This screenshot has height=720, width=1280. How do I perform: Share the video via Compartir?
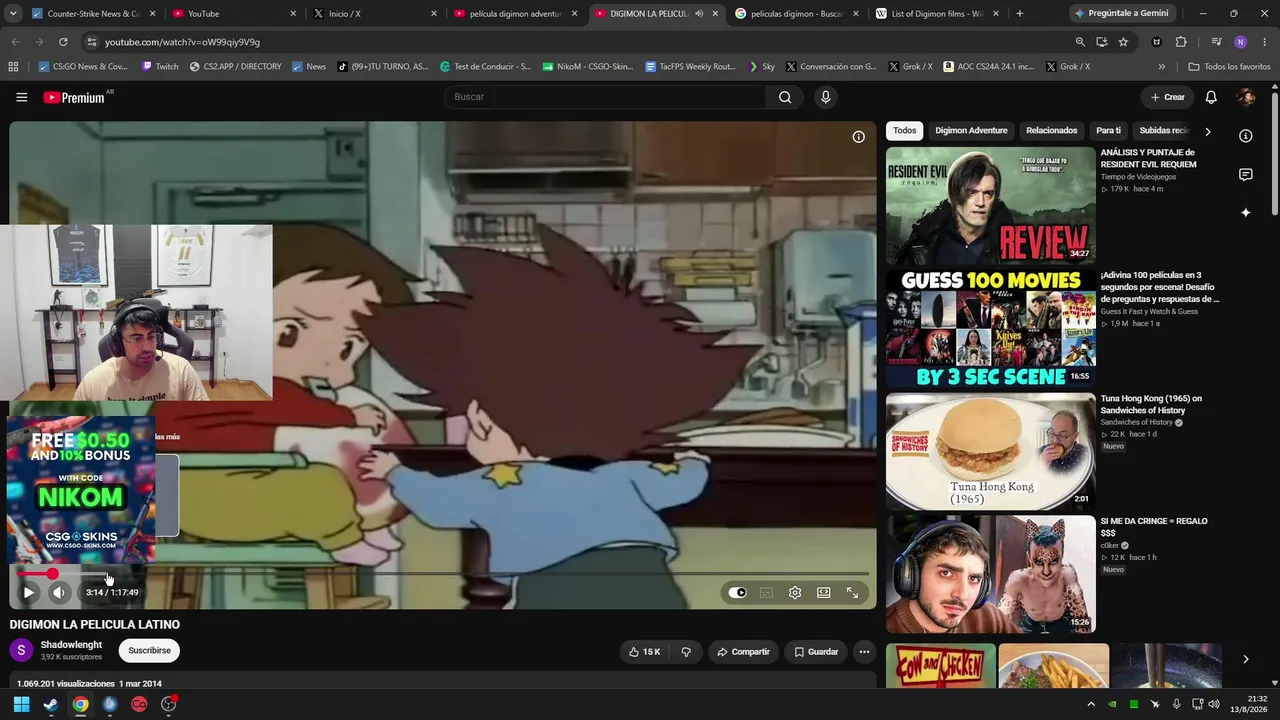tap(743, 652)
